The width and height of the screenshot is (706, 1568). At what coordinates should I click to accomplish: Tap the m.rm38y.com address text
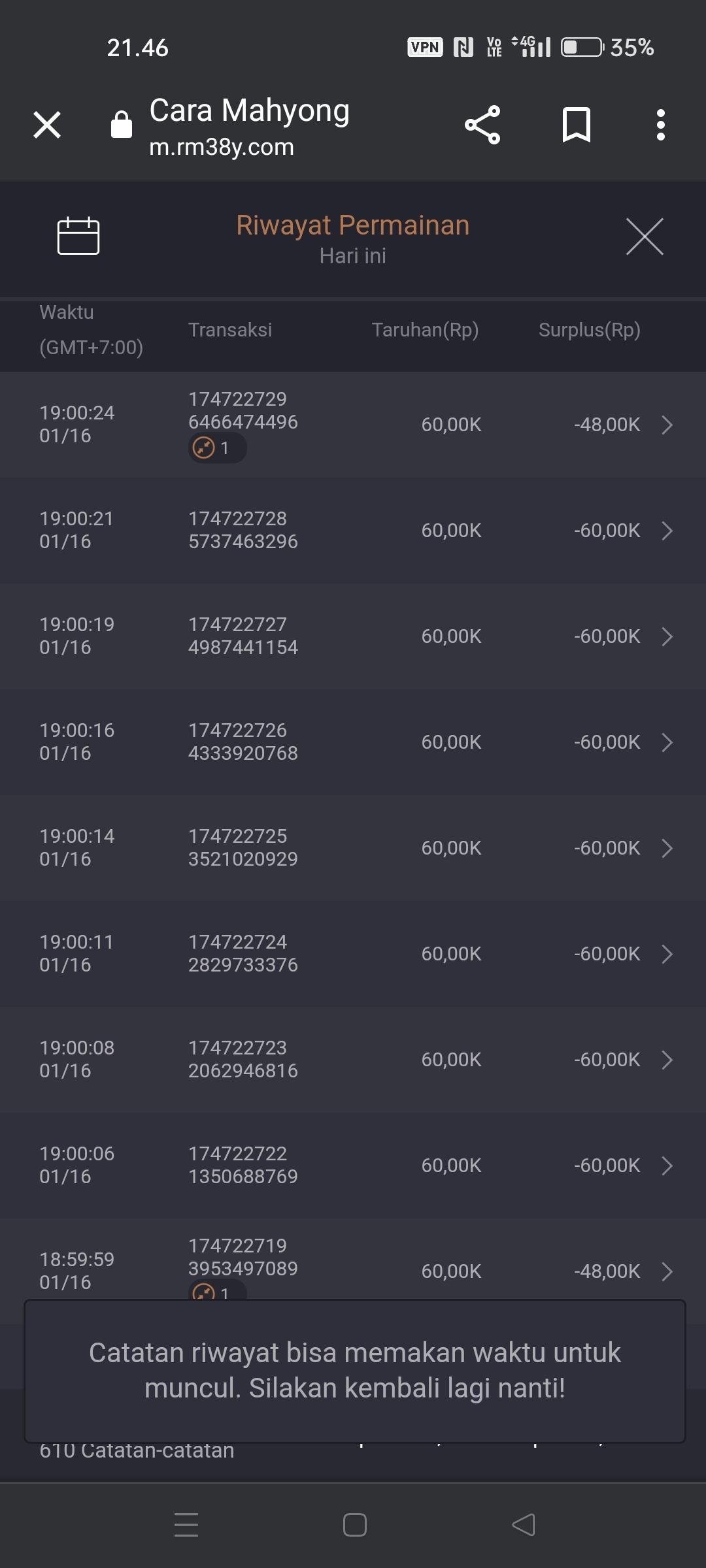(x=222, y=148)
